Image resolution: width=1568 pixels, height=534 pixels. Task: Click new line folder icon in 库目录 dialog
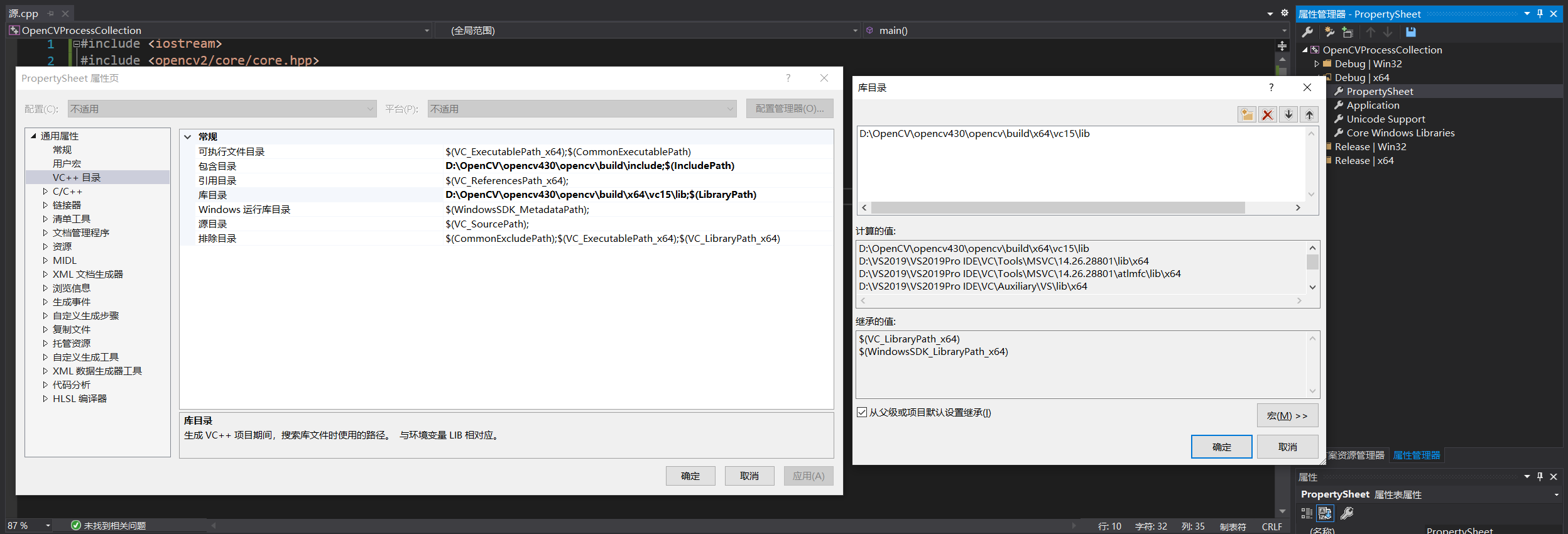pos(1247,114)
